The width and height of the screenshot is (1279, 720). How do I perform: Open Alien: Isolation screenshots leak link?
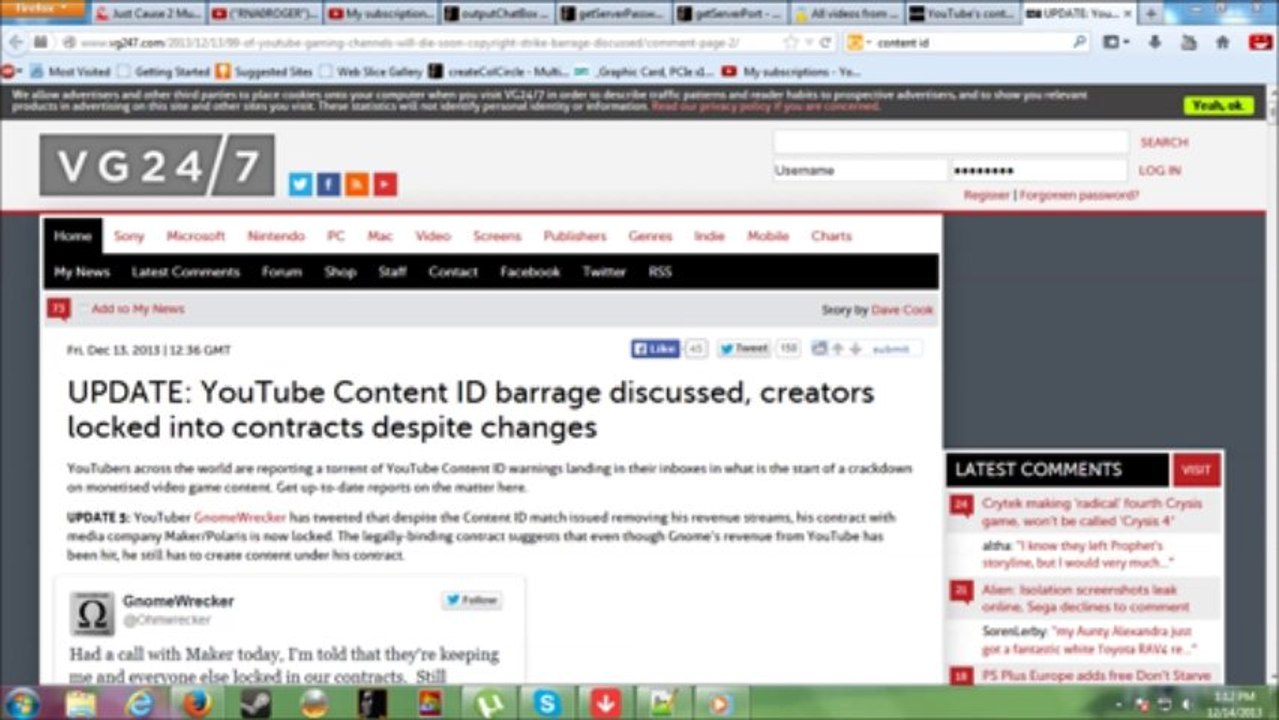pos(1085,598)
